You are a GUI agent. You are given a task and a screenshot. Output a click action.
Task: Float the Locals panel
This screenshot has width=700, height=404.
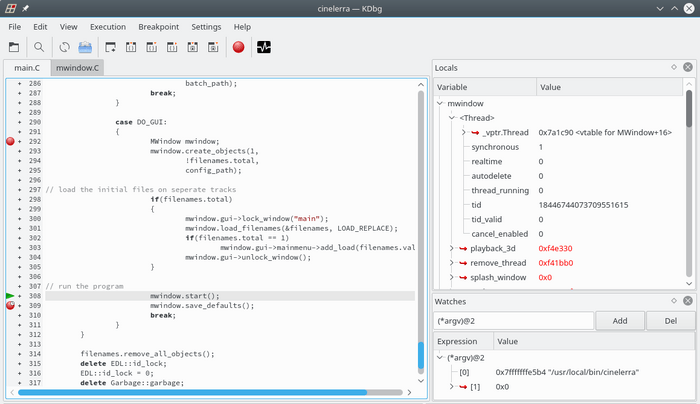(x=674, y=67)
